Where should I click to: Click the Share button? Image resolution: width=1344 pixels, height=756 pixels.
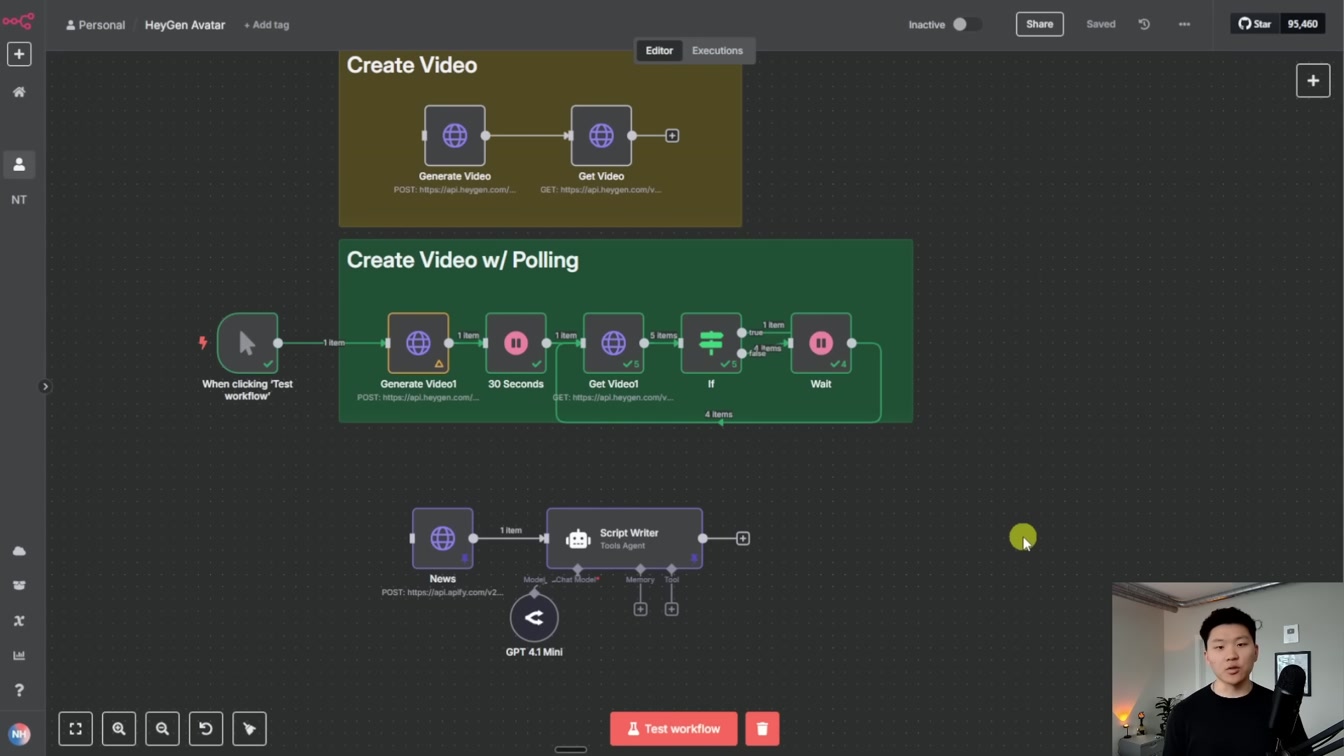click(1039, 24)
